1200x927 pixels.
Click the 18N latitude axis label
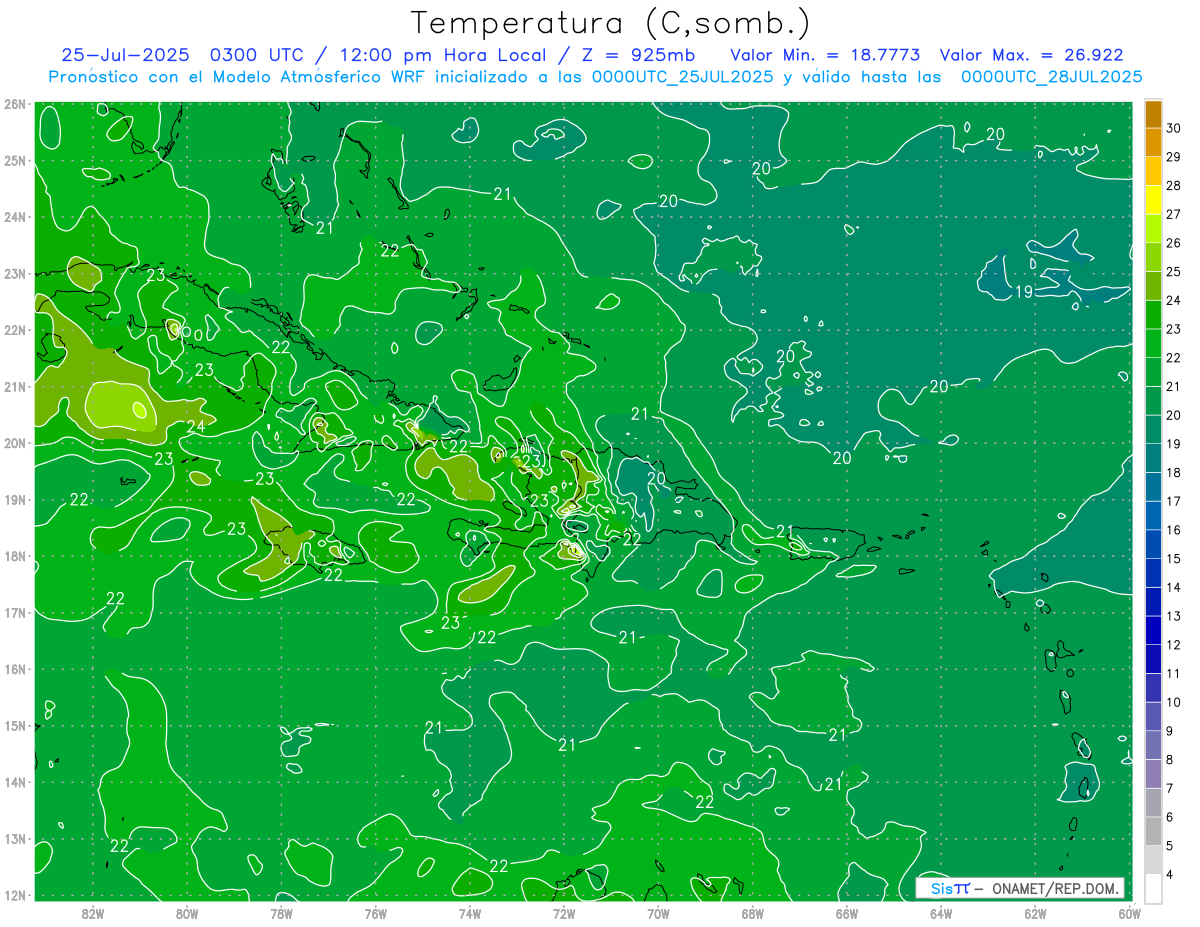pos(15,556)
